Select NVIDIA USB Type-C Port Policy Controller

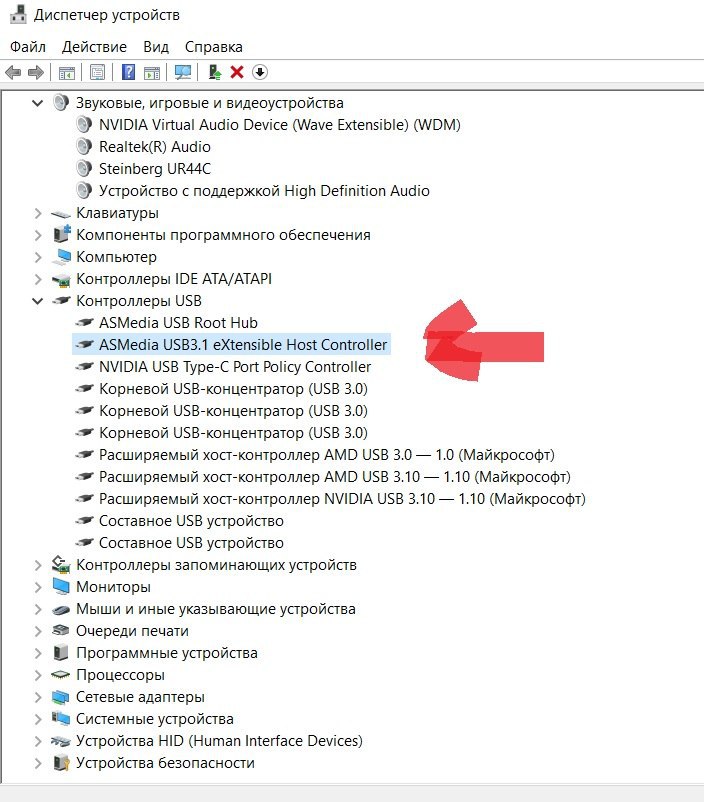click(x=235, y=367)
